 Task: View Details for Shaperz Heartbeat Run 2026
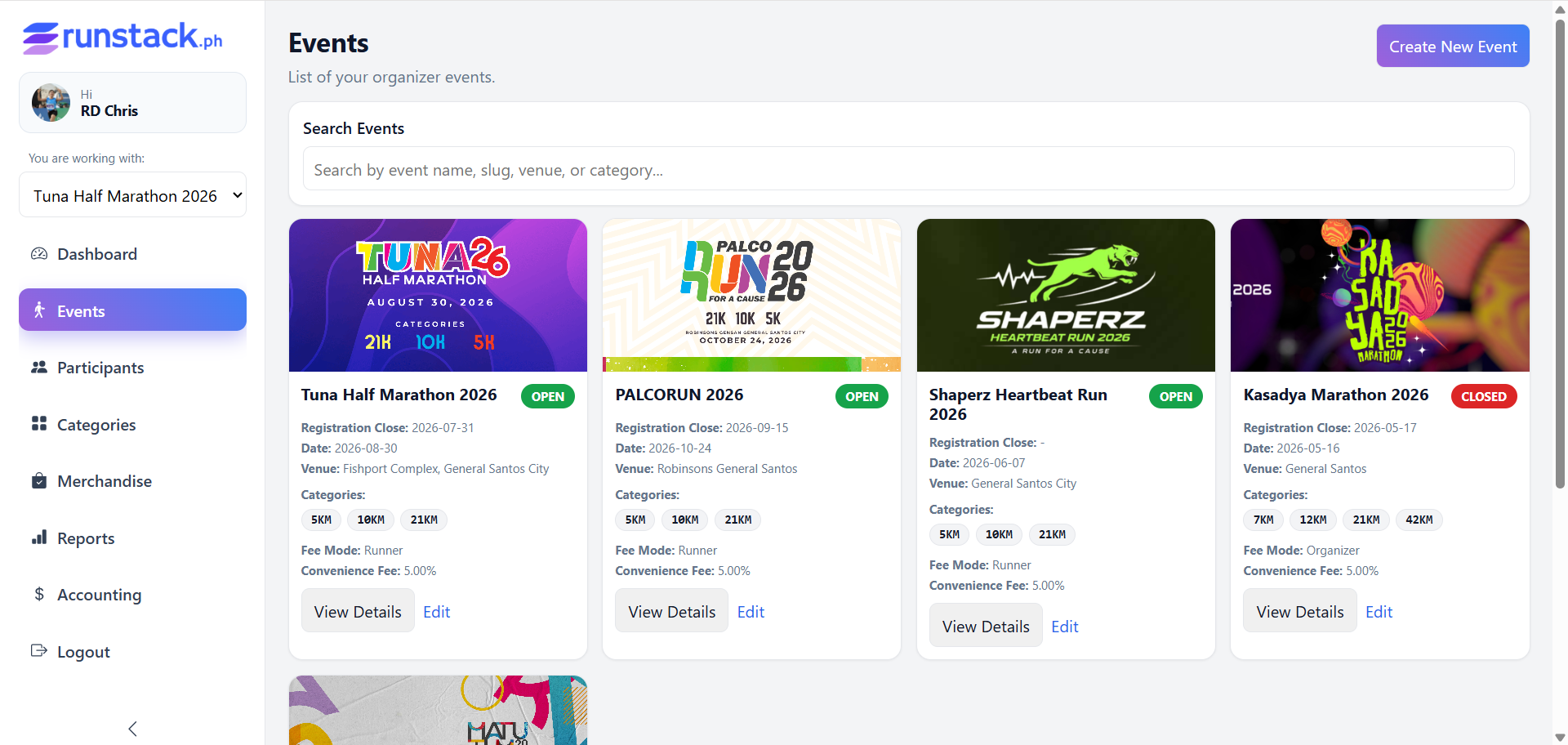click(x=986, y=626)
